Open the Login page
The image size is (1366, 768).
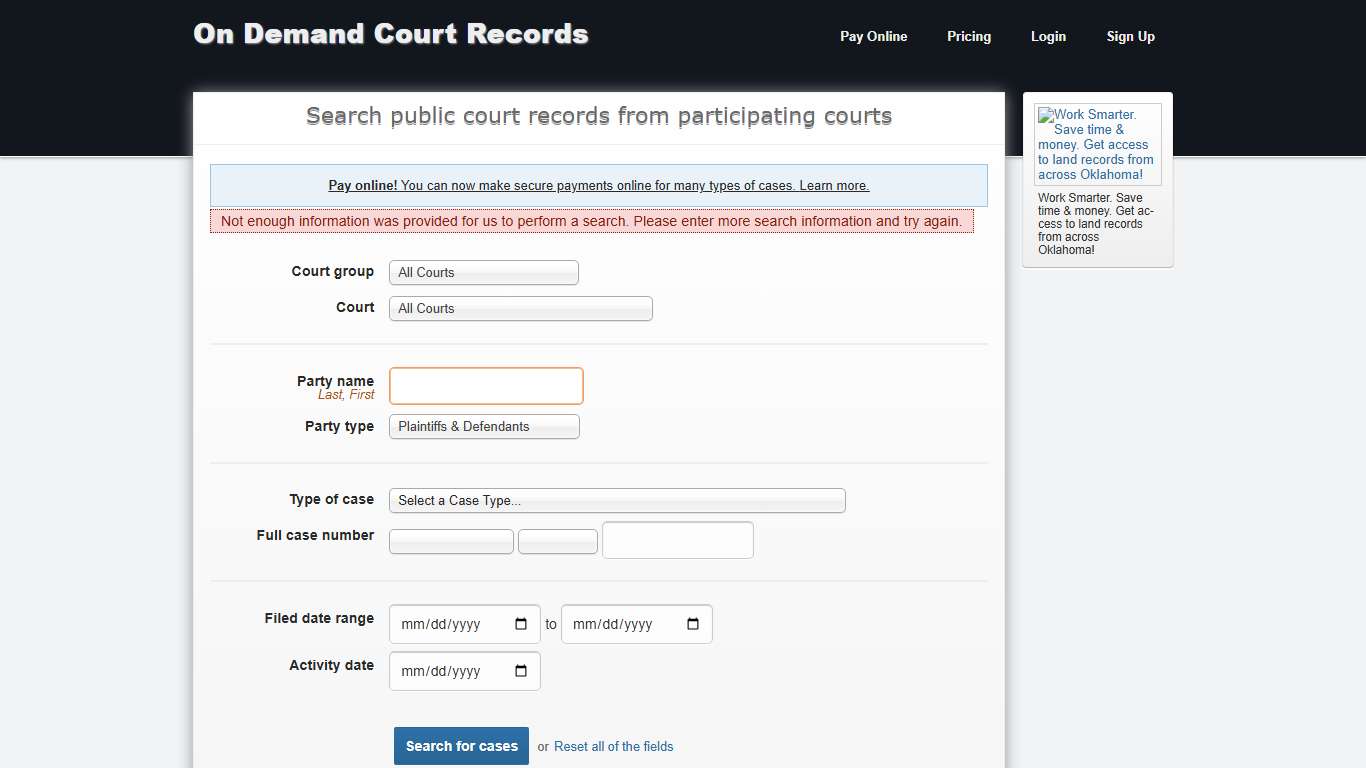(1048, 36)
